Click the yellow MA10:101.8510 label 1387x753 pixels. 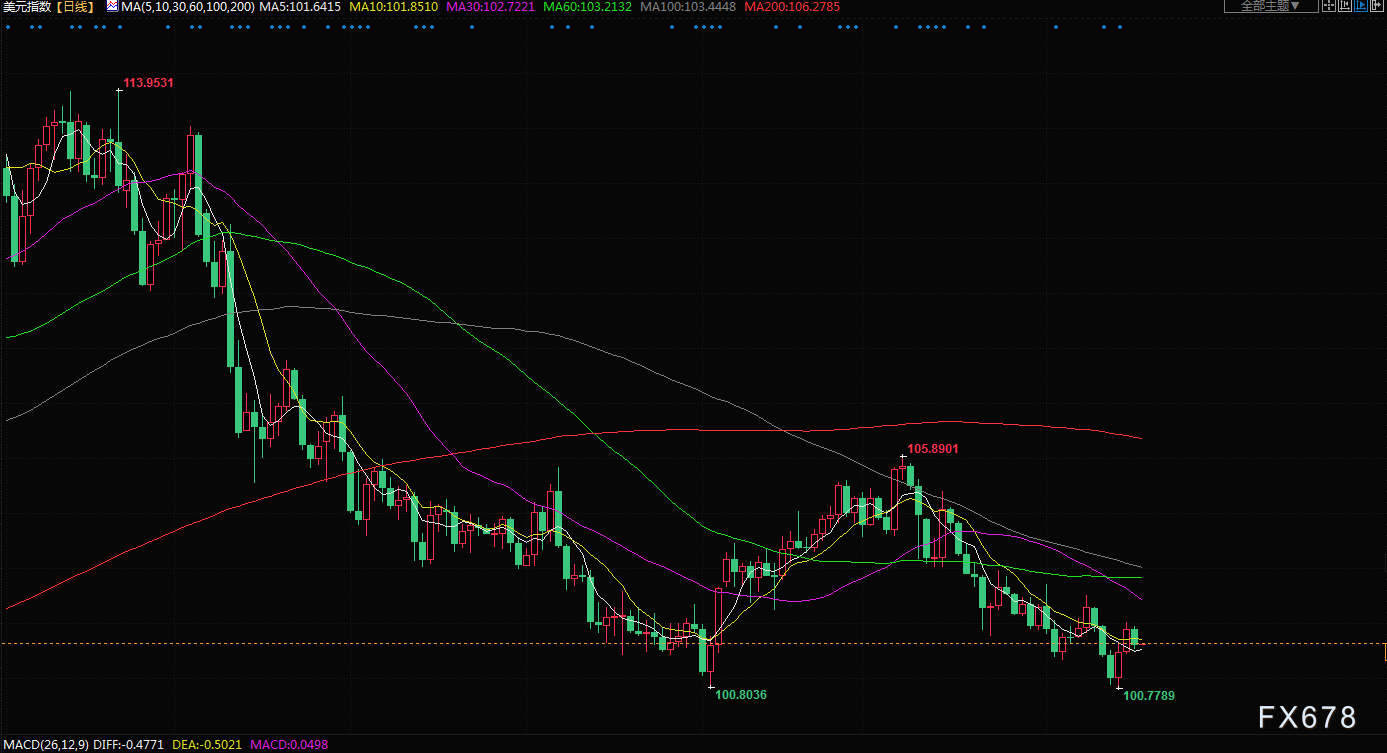(x=393, y=7)
